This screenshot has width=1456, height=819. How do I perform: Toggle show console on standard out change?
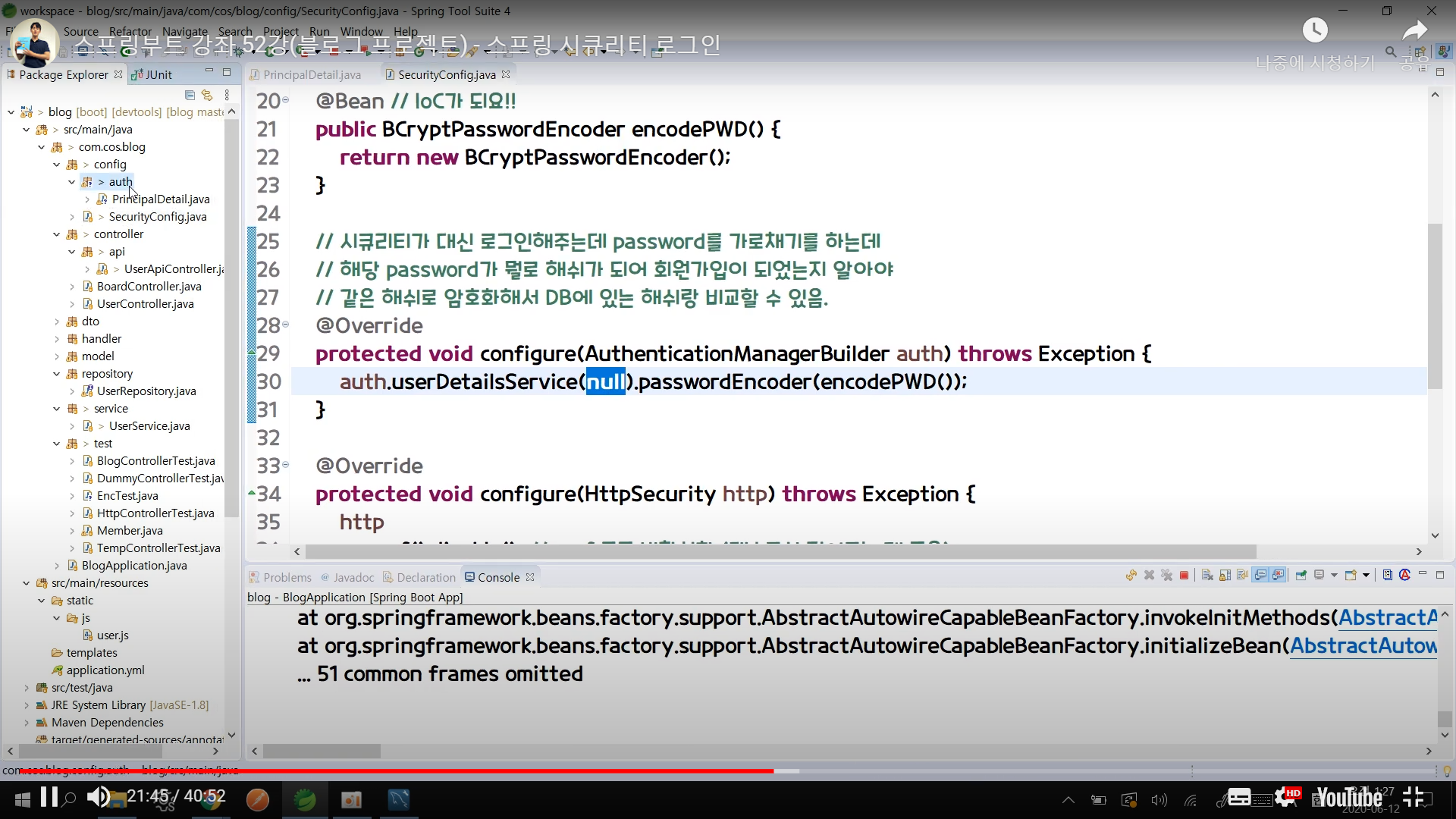[x=1260, y=576]
